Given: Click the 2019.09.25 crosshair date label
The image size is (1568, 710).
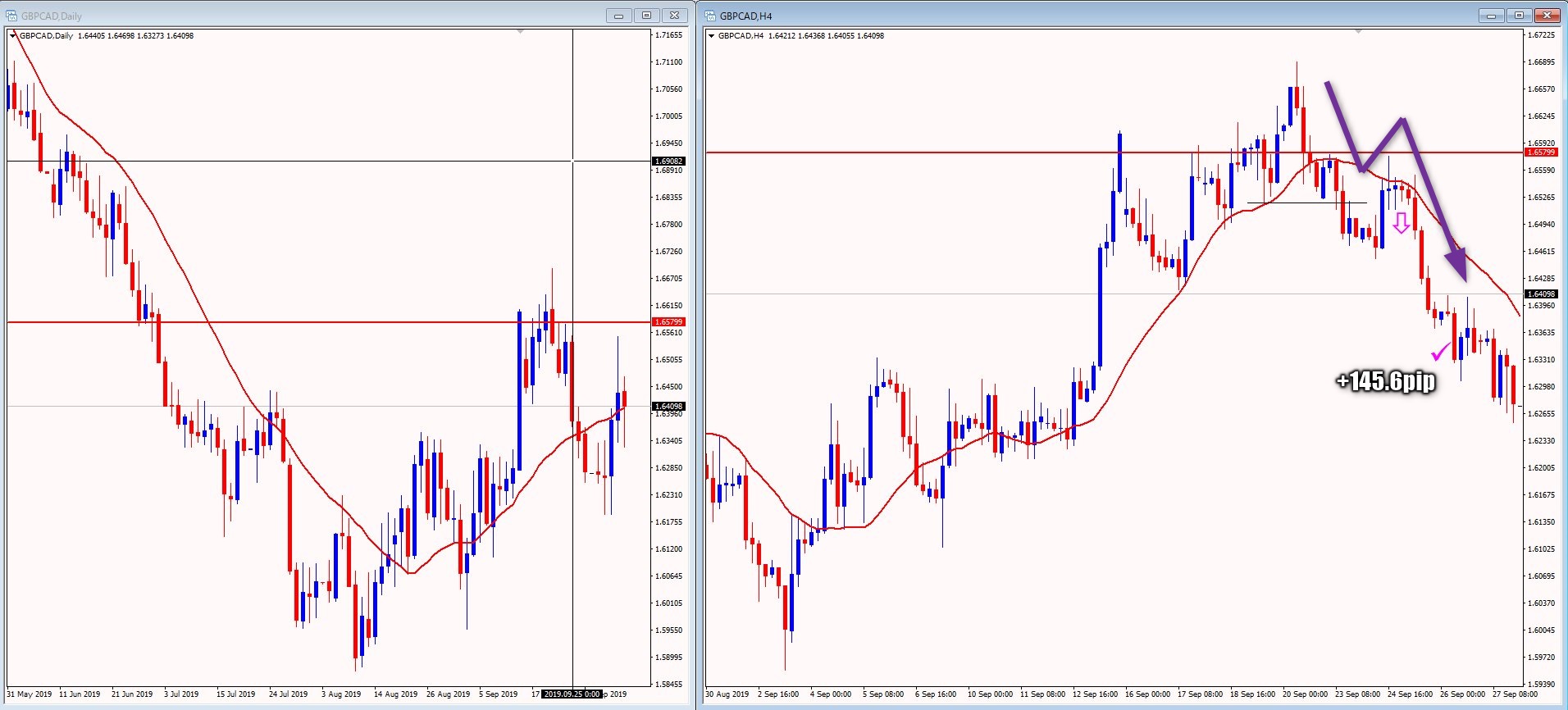Looking at the screenshot, I should pyautogui.click(x=572, y=694).
